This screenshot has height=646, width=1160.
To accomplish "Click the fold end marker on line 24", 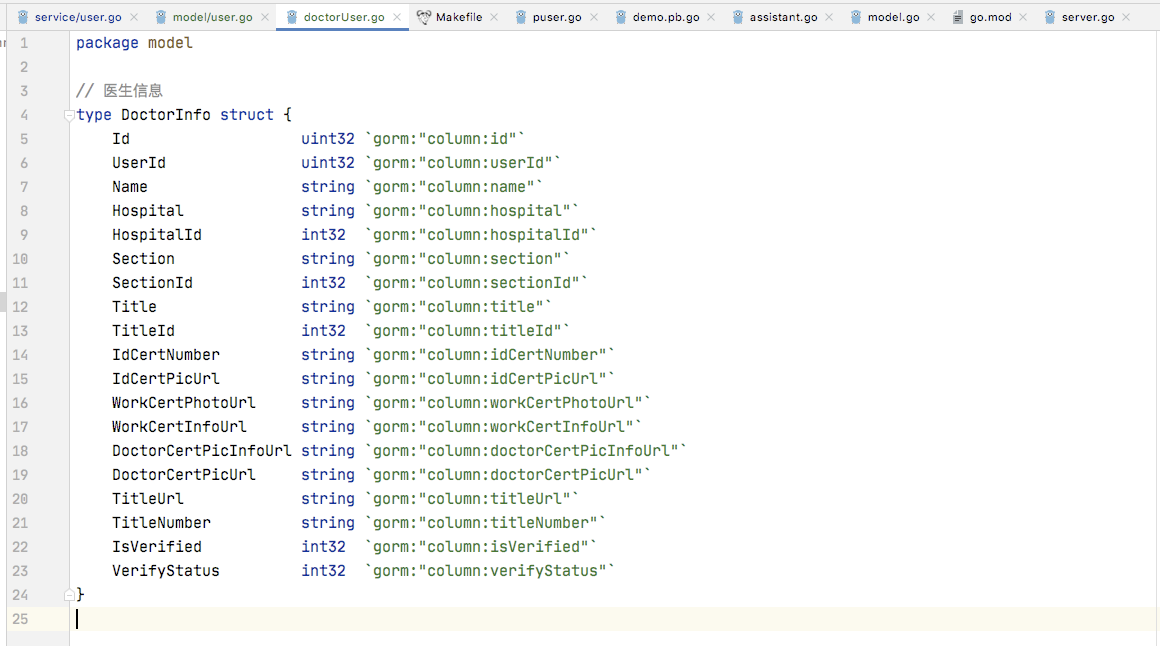I will pyautogui.click(x=69, y=594).
